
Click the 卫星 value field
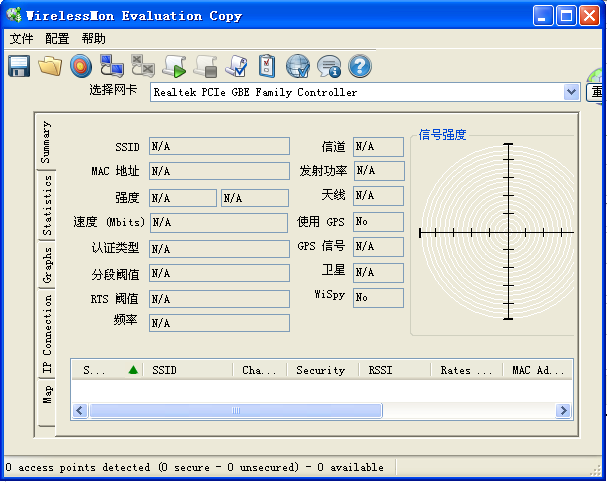[378, 273]
